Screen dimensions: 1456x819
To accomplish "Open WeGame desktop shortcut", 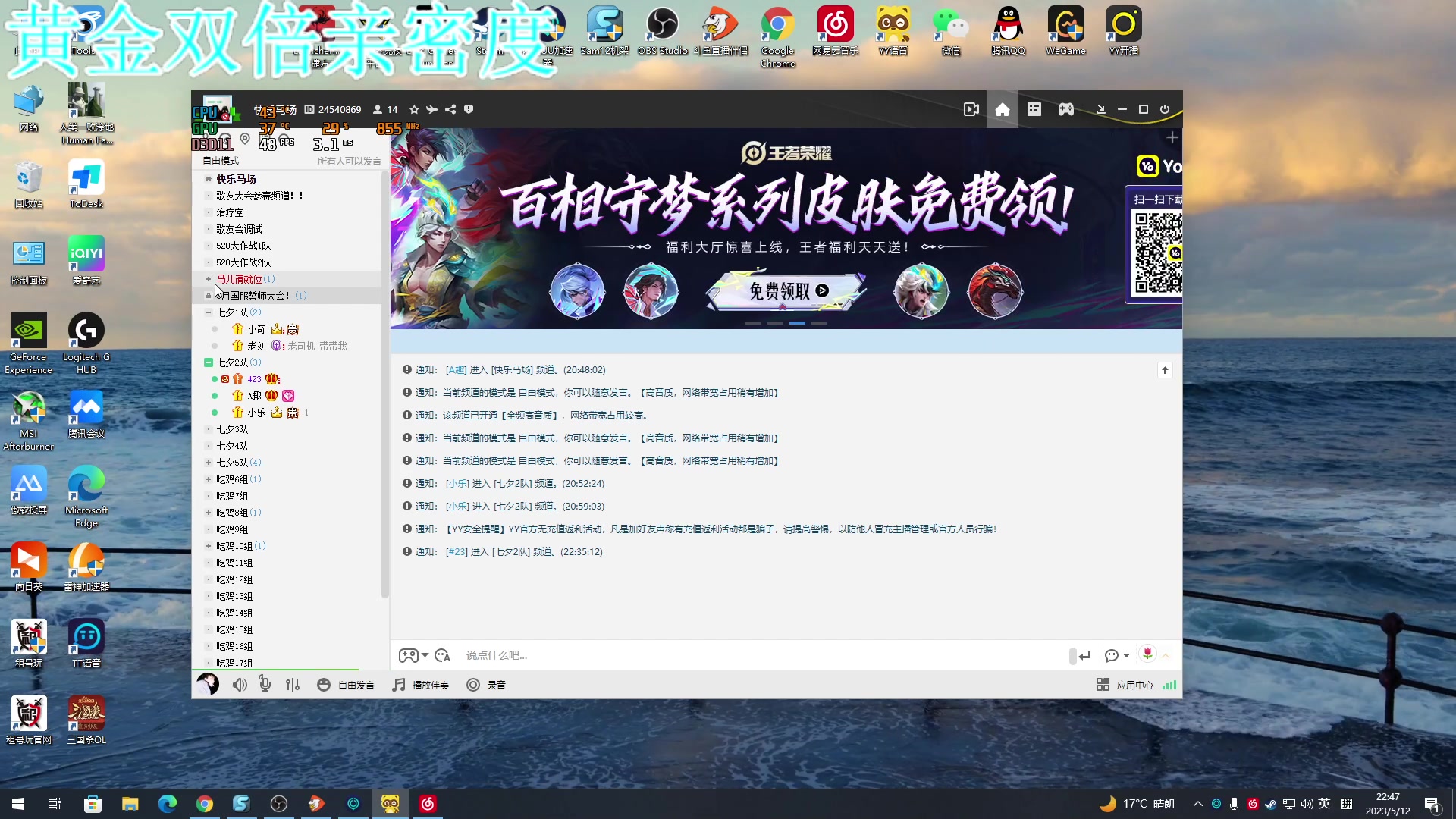I will click(x=1065, y=31).
